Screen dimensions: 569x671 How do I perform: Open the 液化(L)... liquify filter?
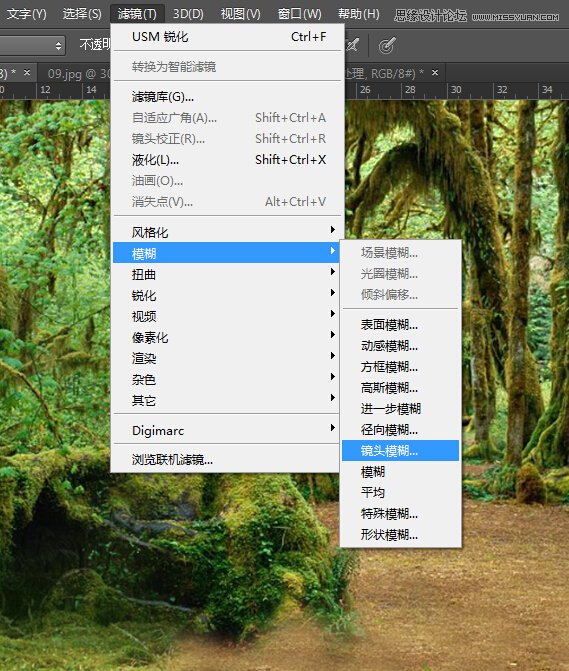pyautogui.click(x=227, y=160)
